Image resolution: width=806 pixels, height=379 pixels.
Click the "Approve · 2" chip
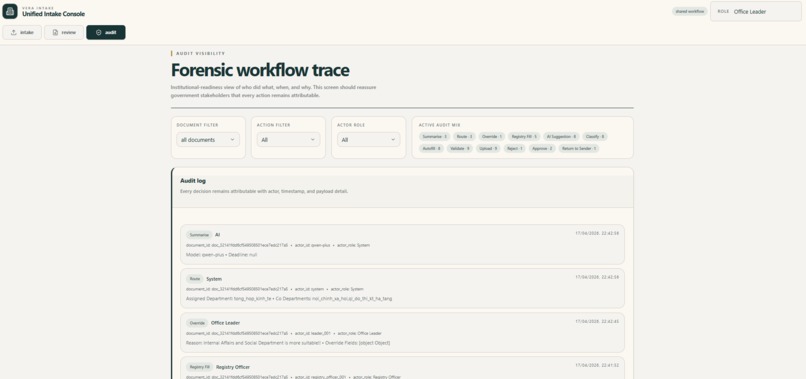tap(542, 148)
